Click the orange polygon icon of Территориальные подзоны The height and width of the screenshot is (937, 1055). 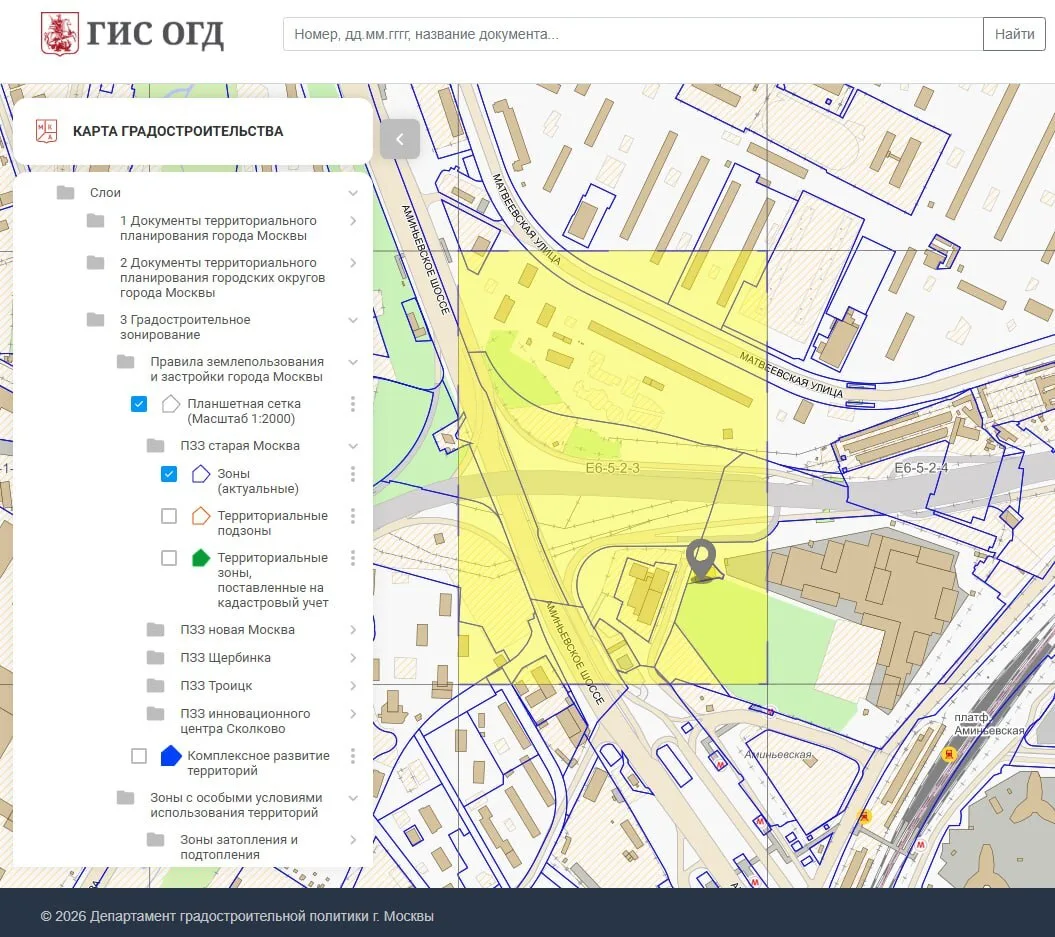click(201, 516)
